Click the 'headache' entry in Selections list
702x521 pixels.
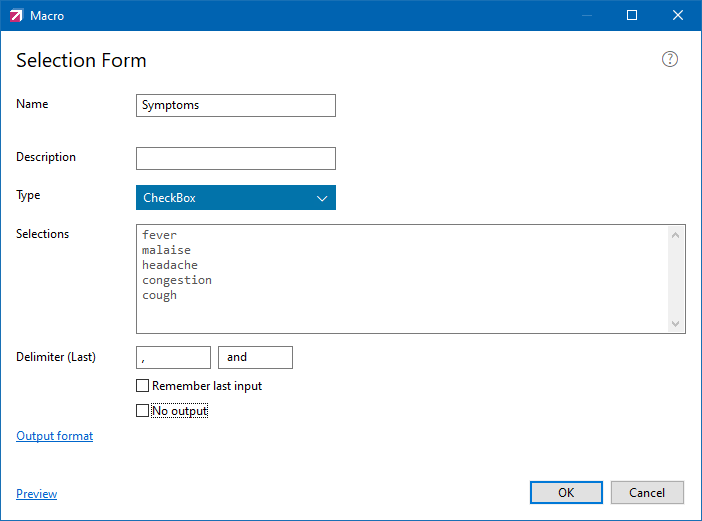pos(170,265)
